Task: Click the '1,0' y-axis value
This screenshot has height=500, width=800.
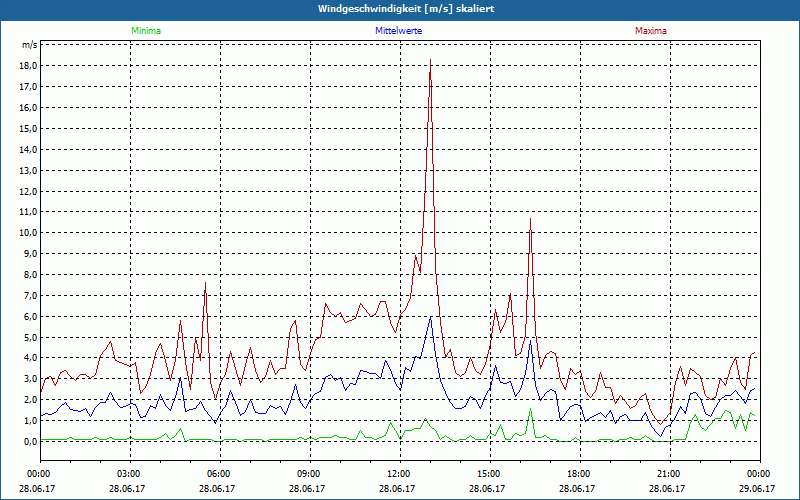Action: [x=30, y=420]
